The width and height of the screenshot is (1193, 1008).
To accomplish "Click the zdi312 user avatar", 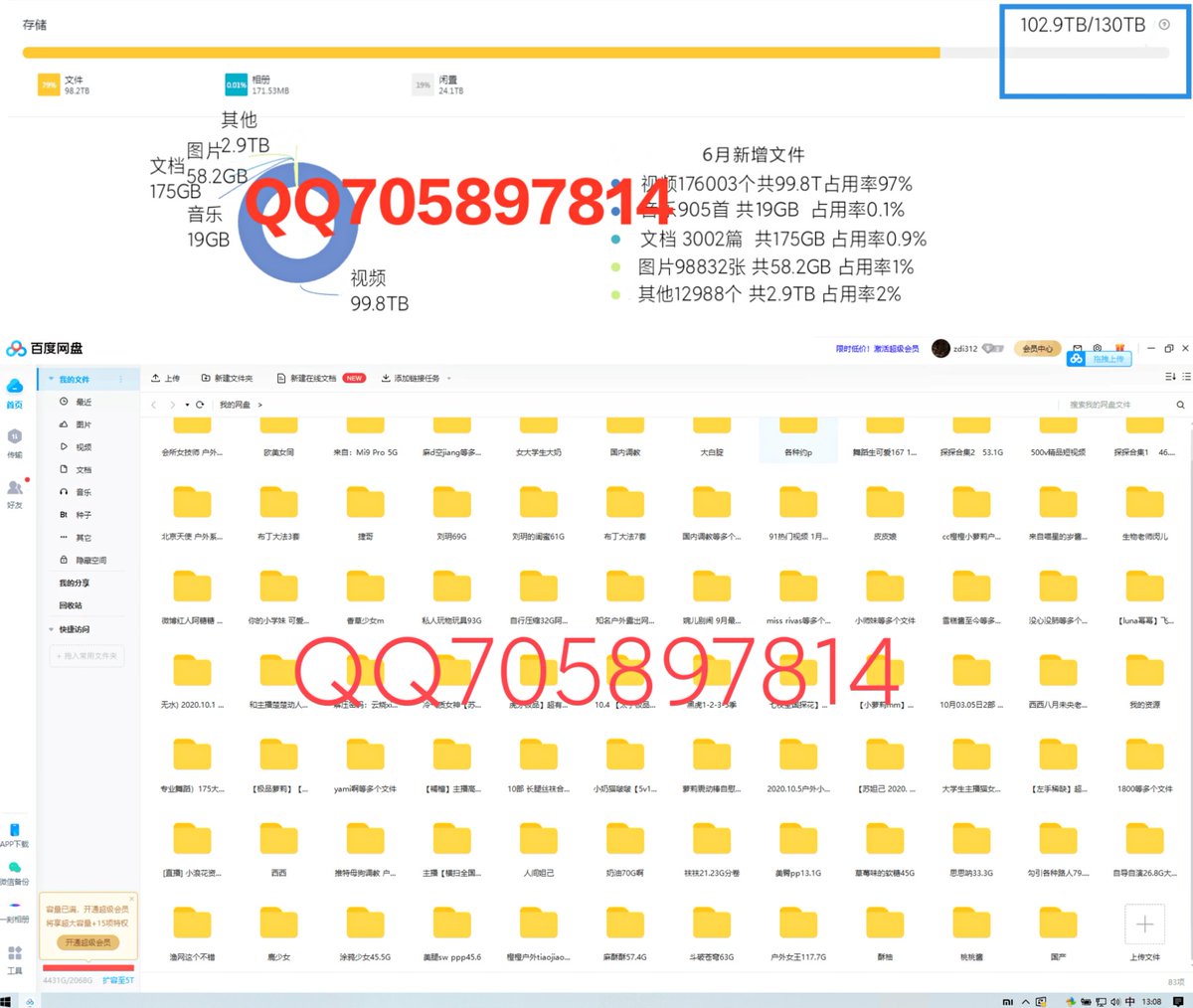I will [940, 349].
